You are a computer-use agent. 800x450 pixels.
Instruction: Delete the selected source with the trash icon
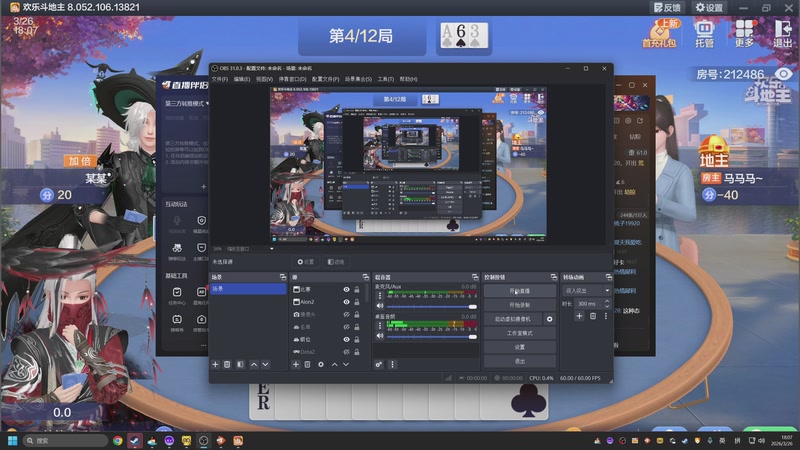(x=308, y=364)
